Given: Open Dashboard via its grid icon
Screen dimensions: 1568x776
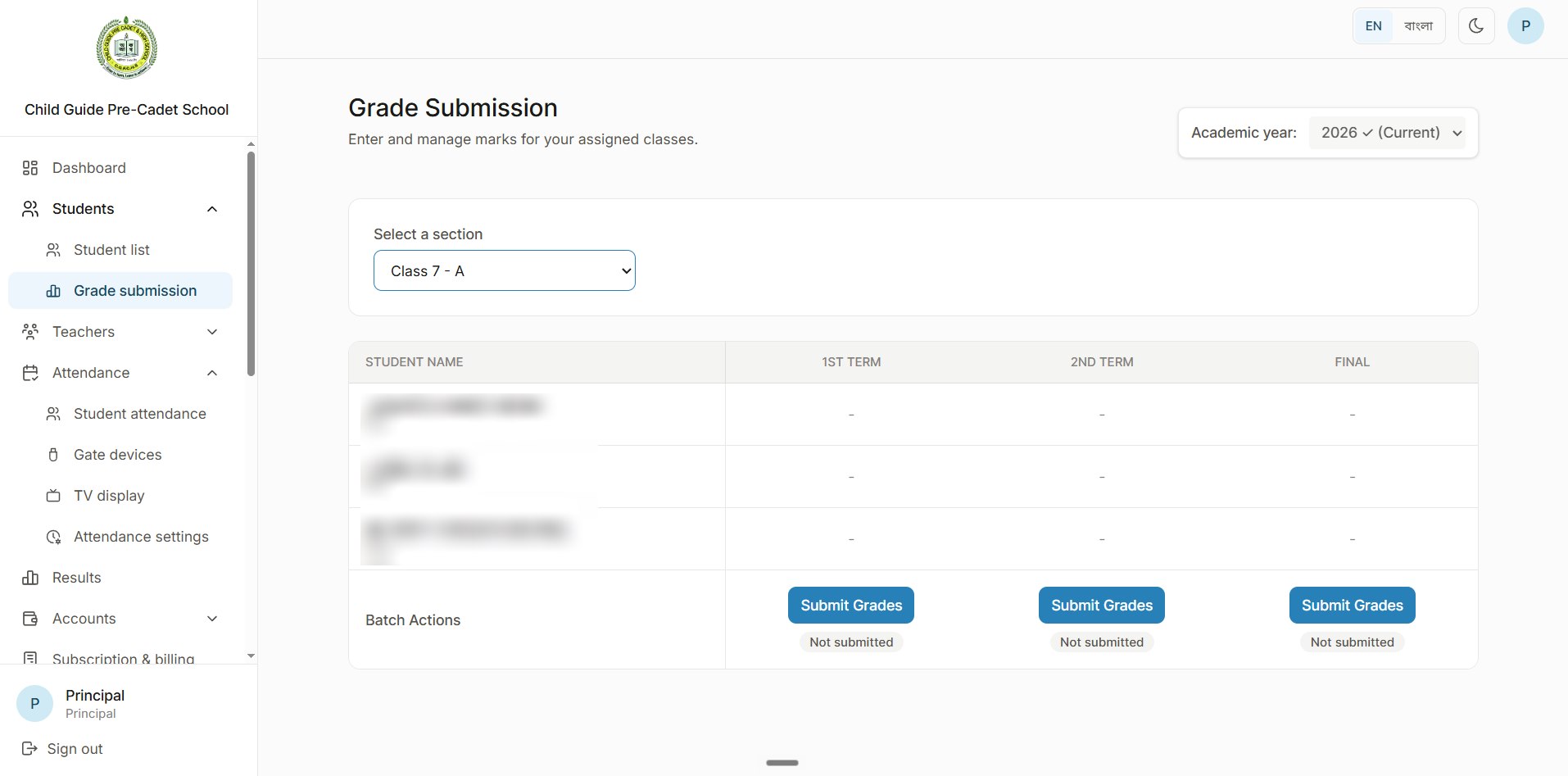Looking at the screenshot, I should 30,168.
